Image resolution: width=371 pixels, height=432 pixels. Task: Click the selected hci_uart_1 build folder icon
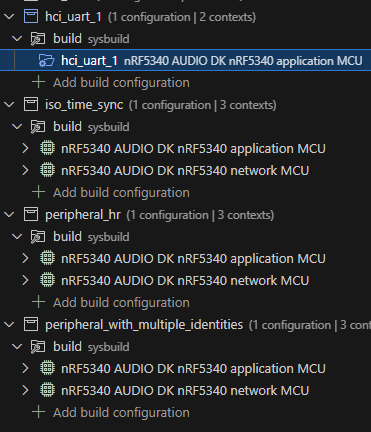46,61
